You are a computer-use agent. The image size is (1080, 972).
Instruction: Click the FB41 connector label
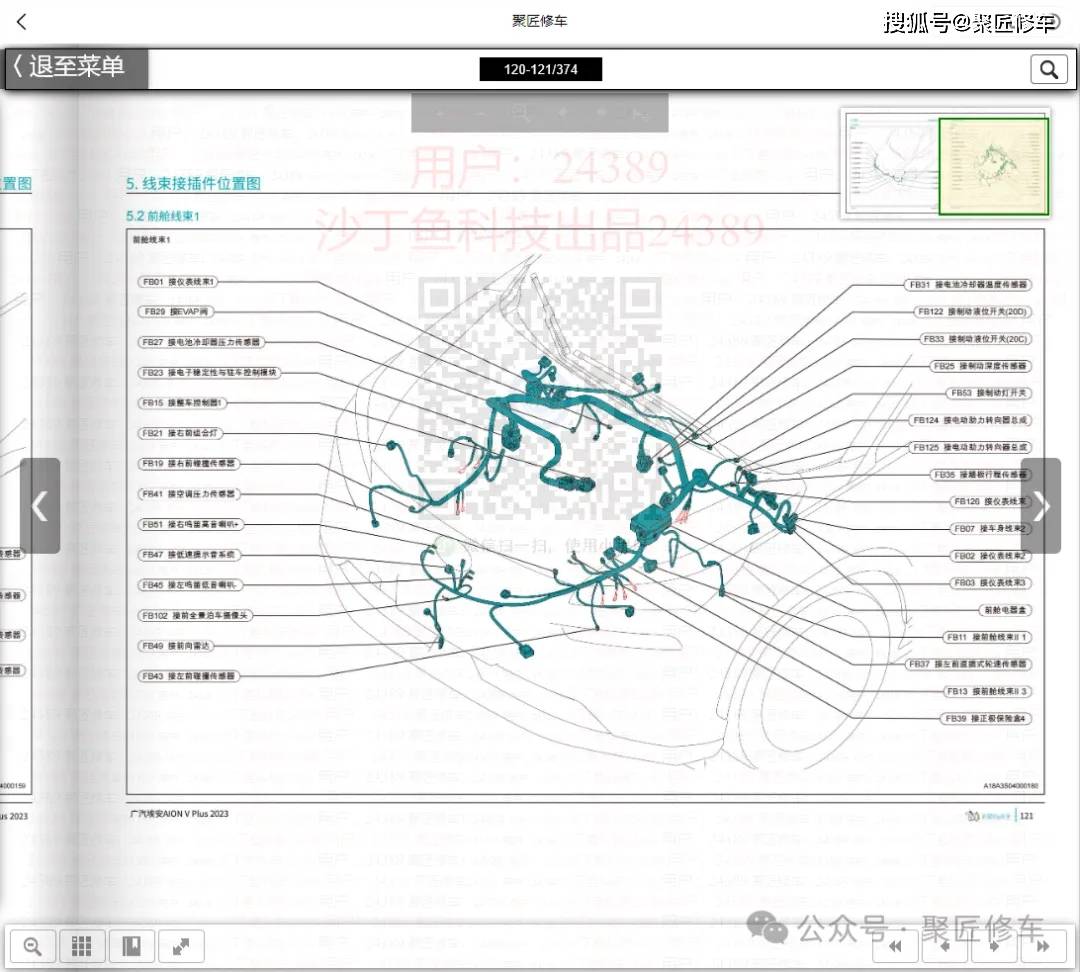[x=189, y=494]
